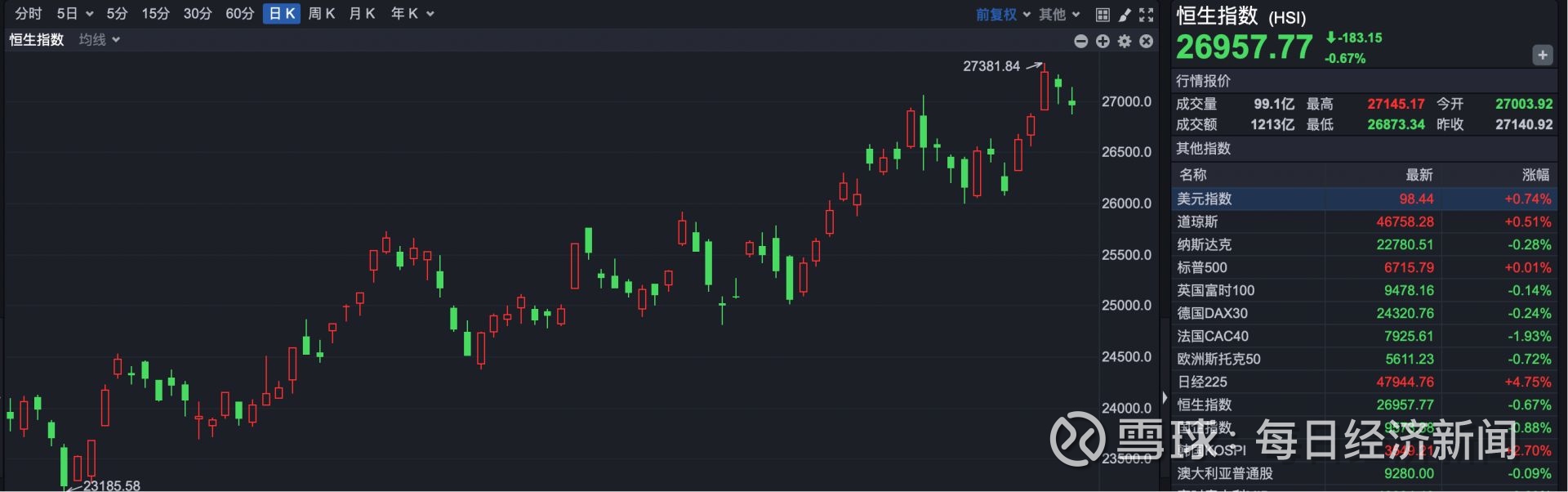Add 恒生指数 to watchlist with plus button

[x=1542, y=55]
